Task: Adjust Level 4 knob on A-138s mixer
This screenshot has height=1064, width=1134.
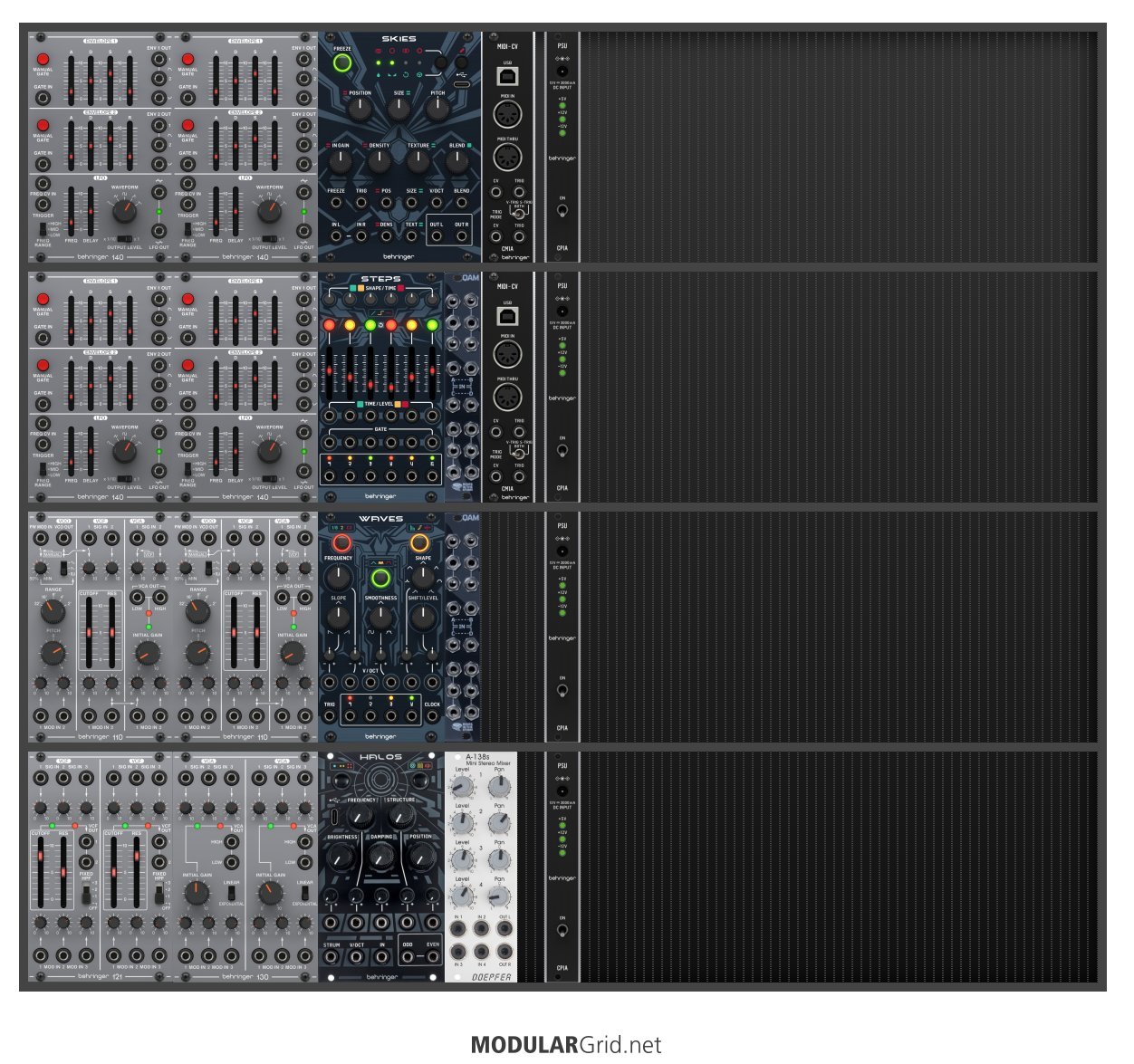Action: (x=463, y=896)
